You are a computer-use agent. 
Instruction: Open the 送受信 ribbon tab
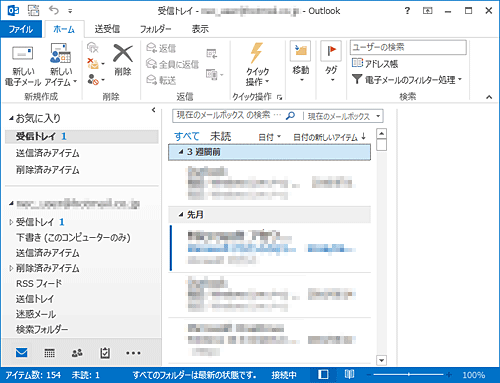(x=107, y=29)
